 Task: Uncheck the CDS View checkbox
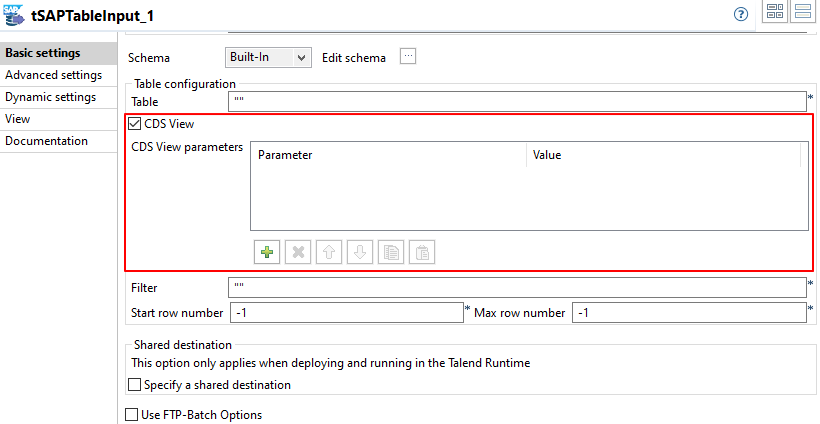click(135, 125)
